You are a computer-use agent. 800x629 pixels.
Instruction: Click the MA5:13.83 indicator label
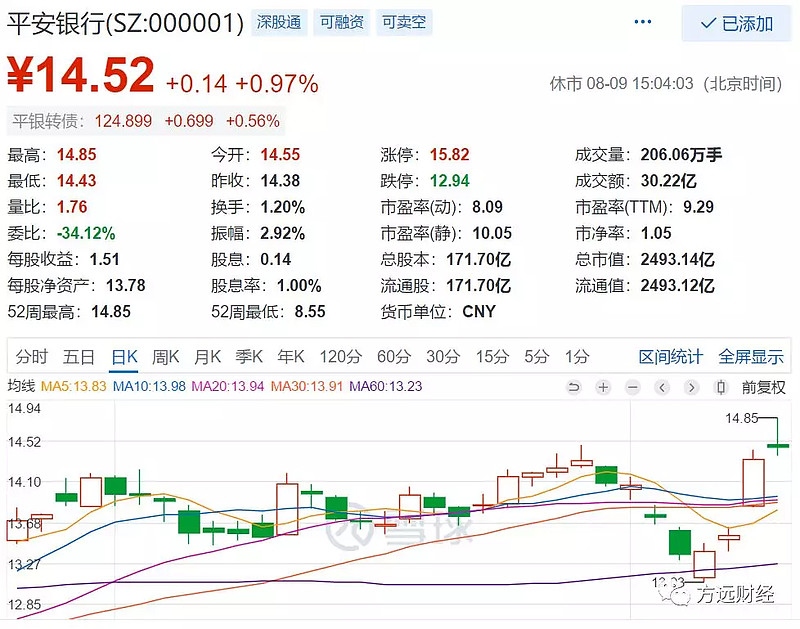click(73, 386)
